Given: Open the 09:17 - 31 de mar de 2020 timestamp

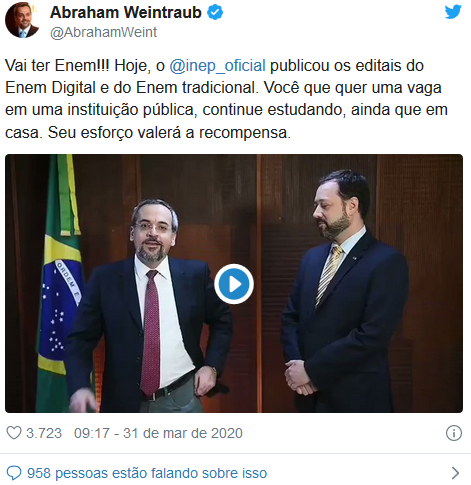Looking at the screenshot, I should click(158, 433).
